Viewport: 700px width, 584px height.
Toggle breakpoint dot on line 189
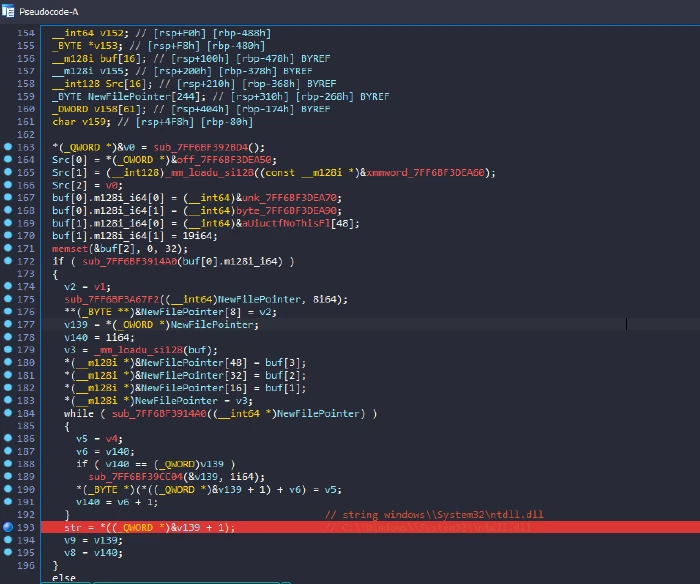(8, 476)
